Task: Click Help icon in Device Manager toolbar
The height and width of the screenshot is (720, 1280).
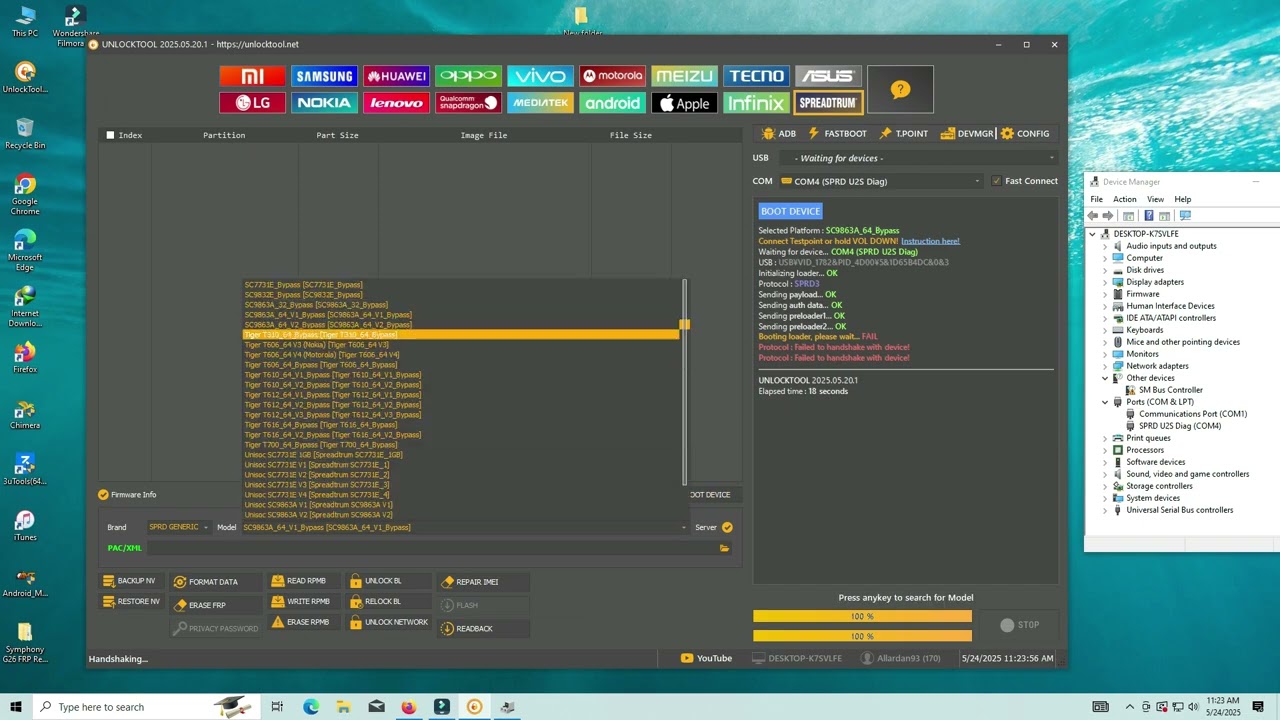Action: coord(1149,216)
